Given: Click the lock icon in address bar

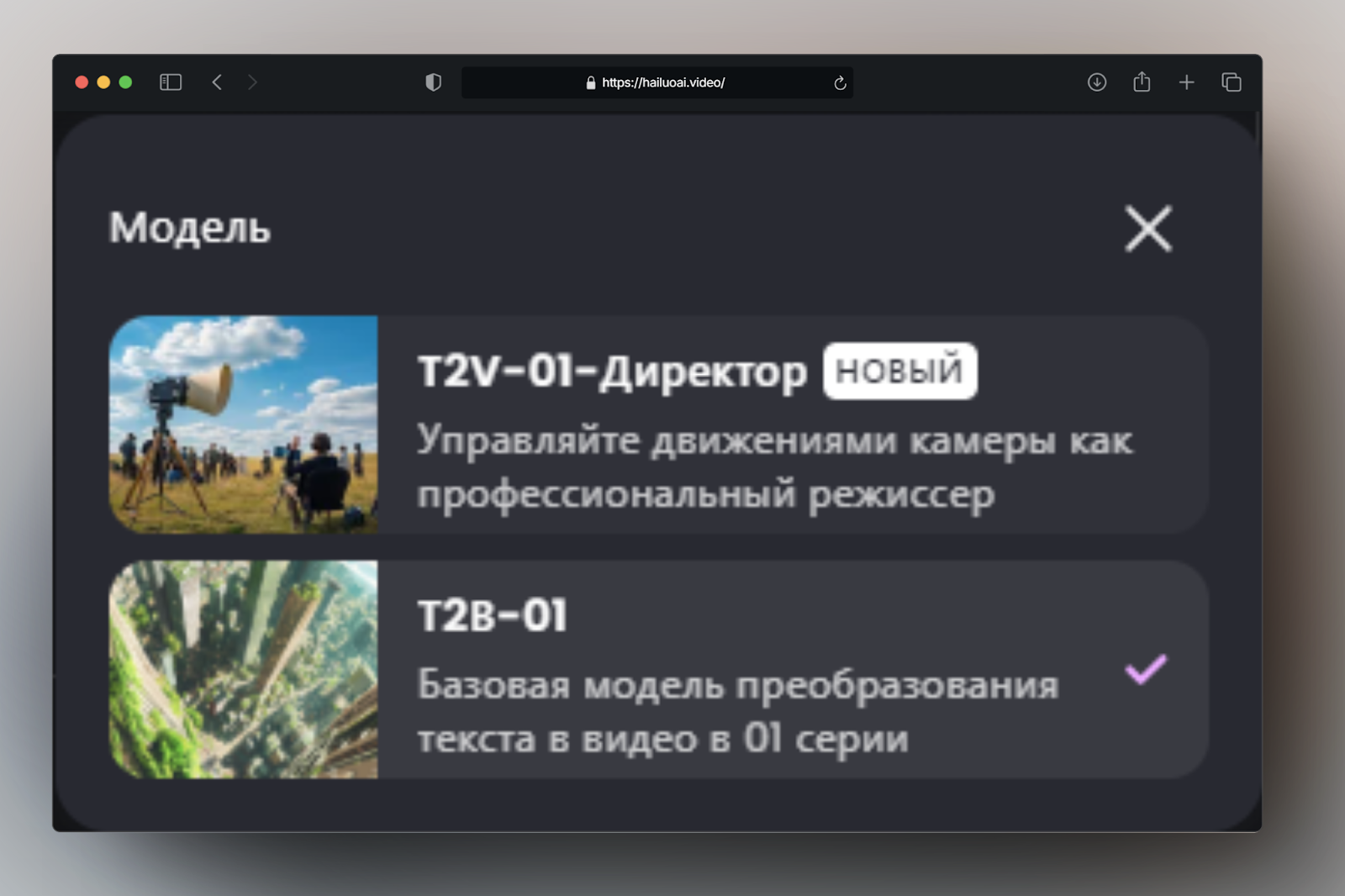Looking at the screenshot, I should click(x=591, y=82).
